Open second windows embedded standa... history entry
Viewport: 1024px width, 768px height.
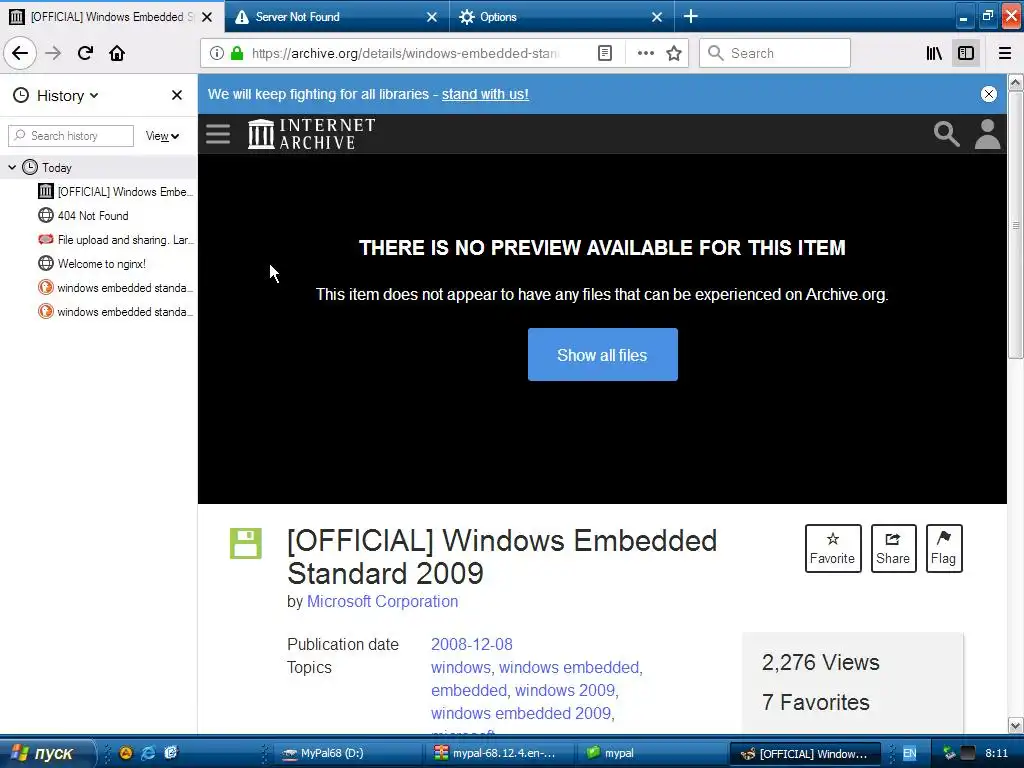click(x=116, y=312)
